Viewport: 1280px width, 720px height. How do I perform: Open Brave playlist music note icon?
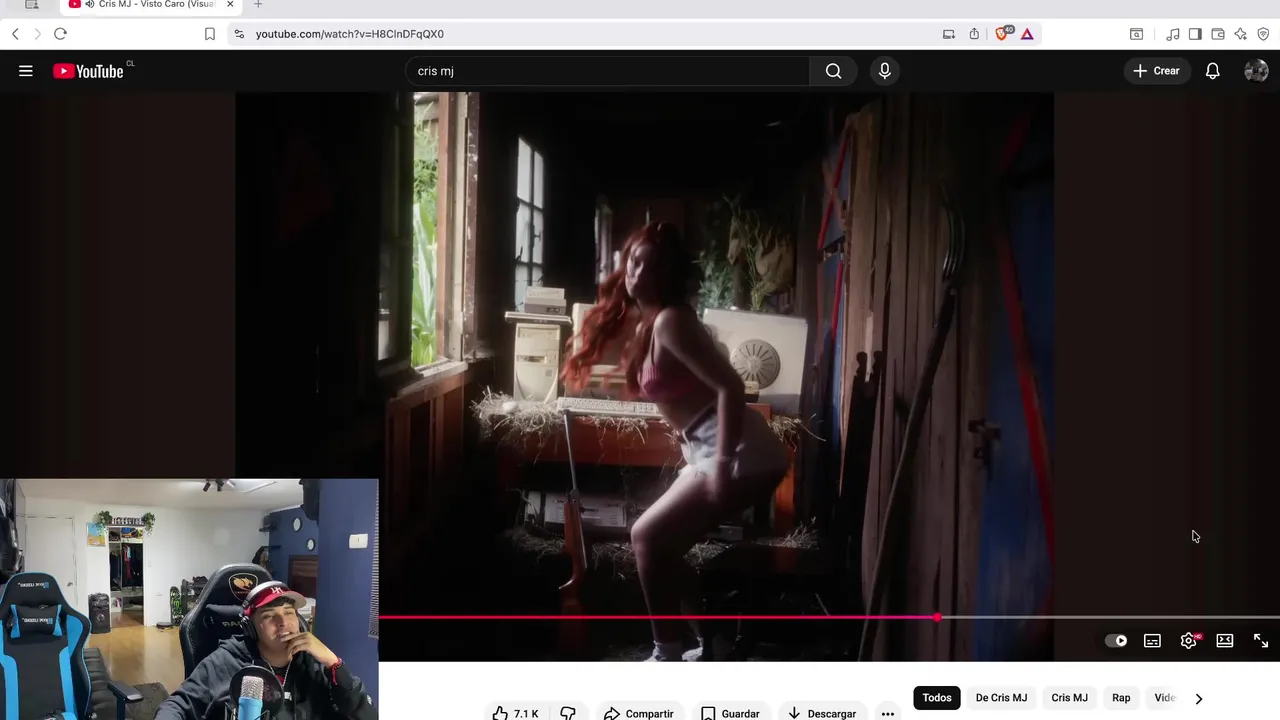(1173, 34)
